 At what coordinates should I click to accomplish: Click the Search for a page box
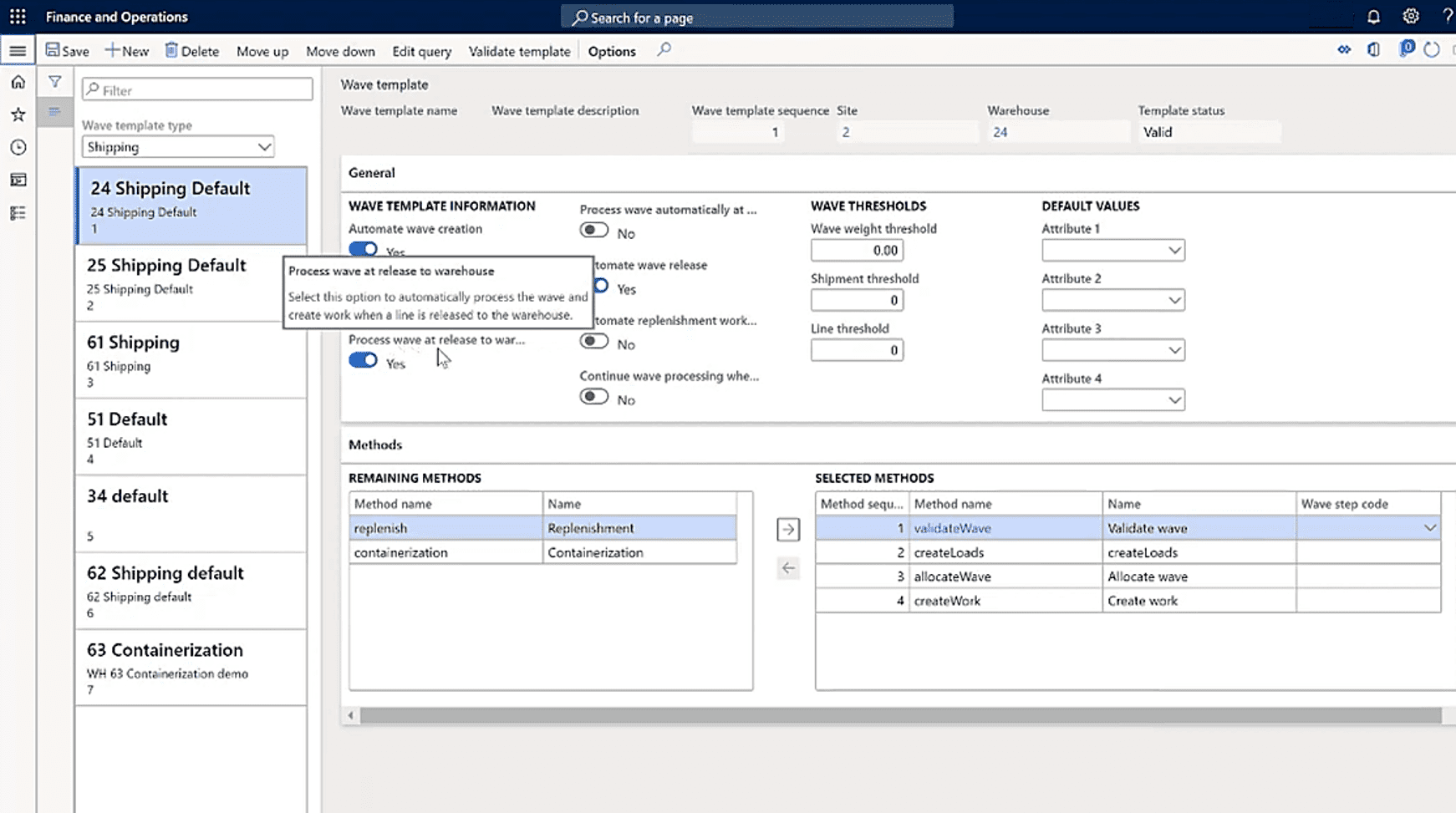click(757, 17)
